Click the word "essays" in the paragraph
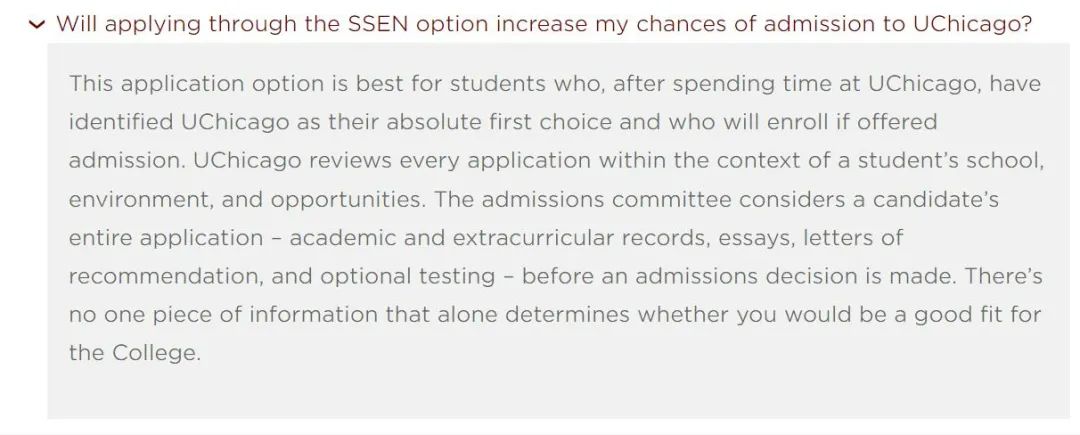 722,238
